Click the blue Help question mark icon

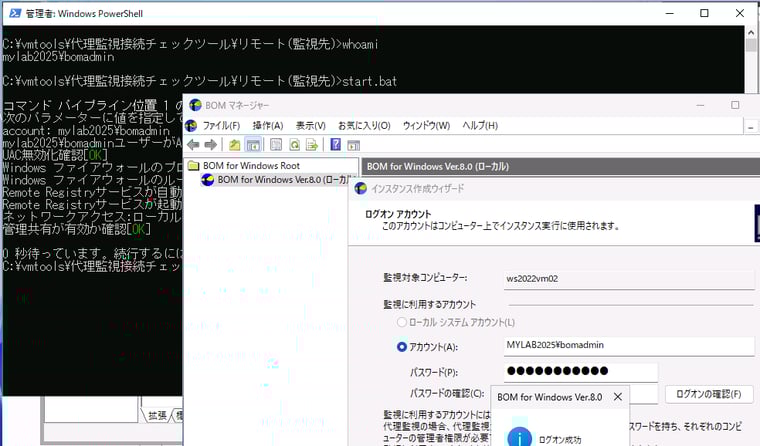(335, 144)
